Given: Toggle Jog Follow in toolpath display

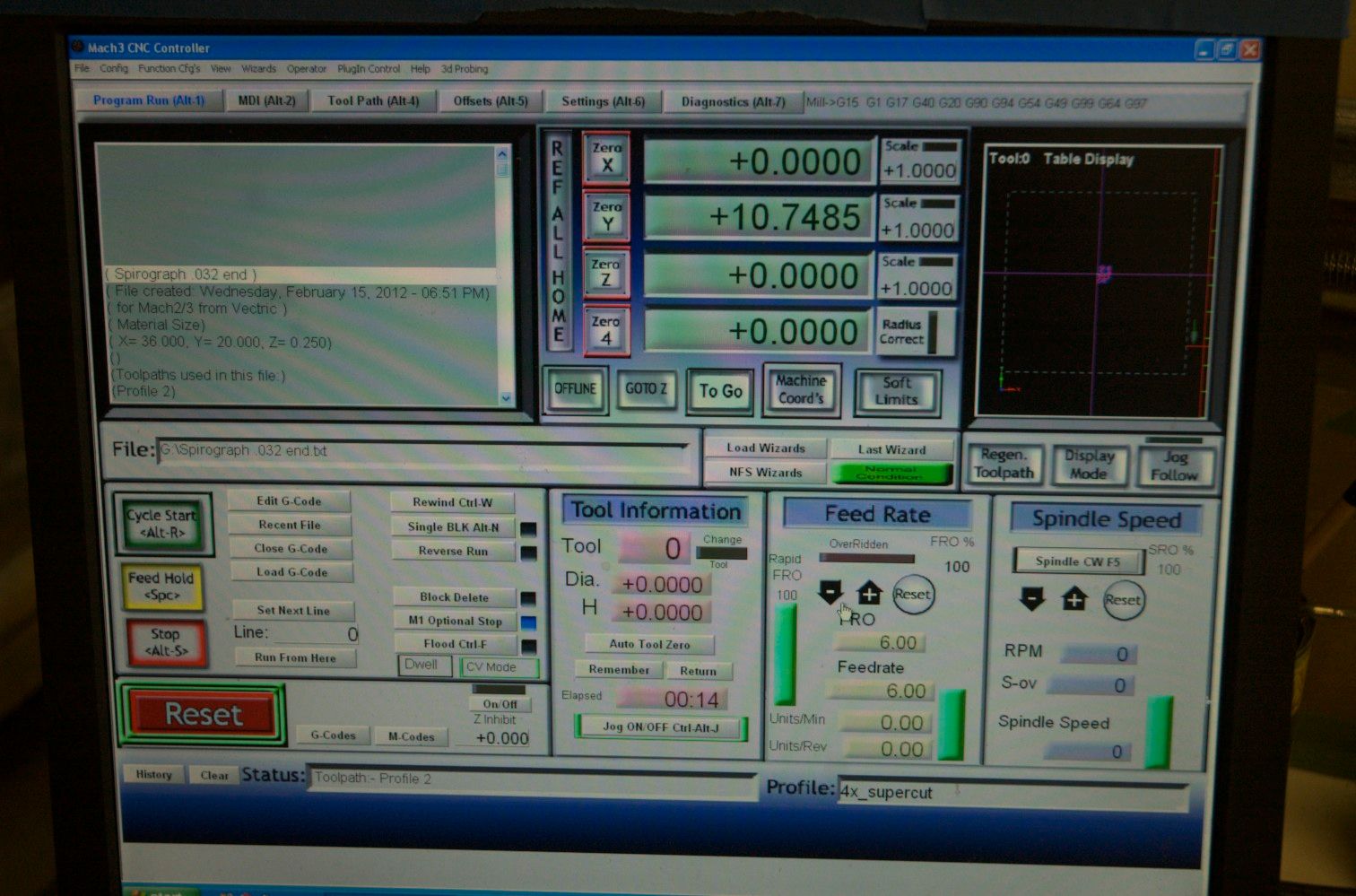Looking at the screenshot, I should click(x=1175, y=465).
